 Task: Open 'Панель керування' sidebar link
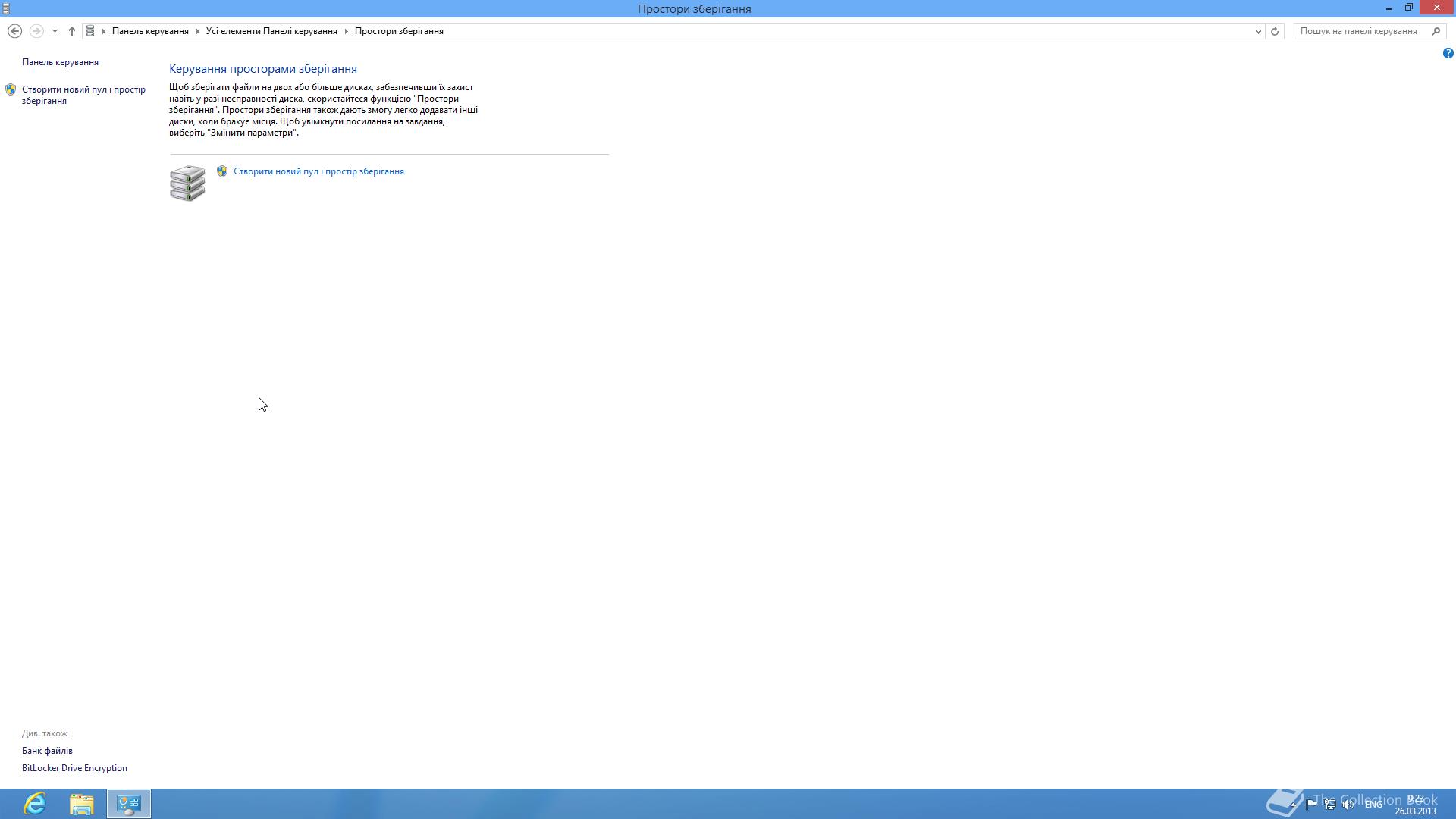point(60,62)
